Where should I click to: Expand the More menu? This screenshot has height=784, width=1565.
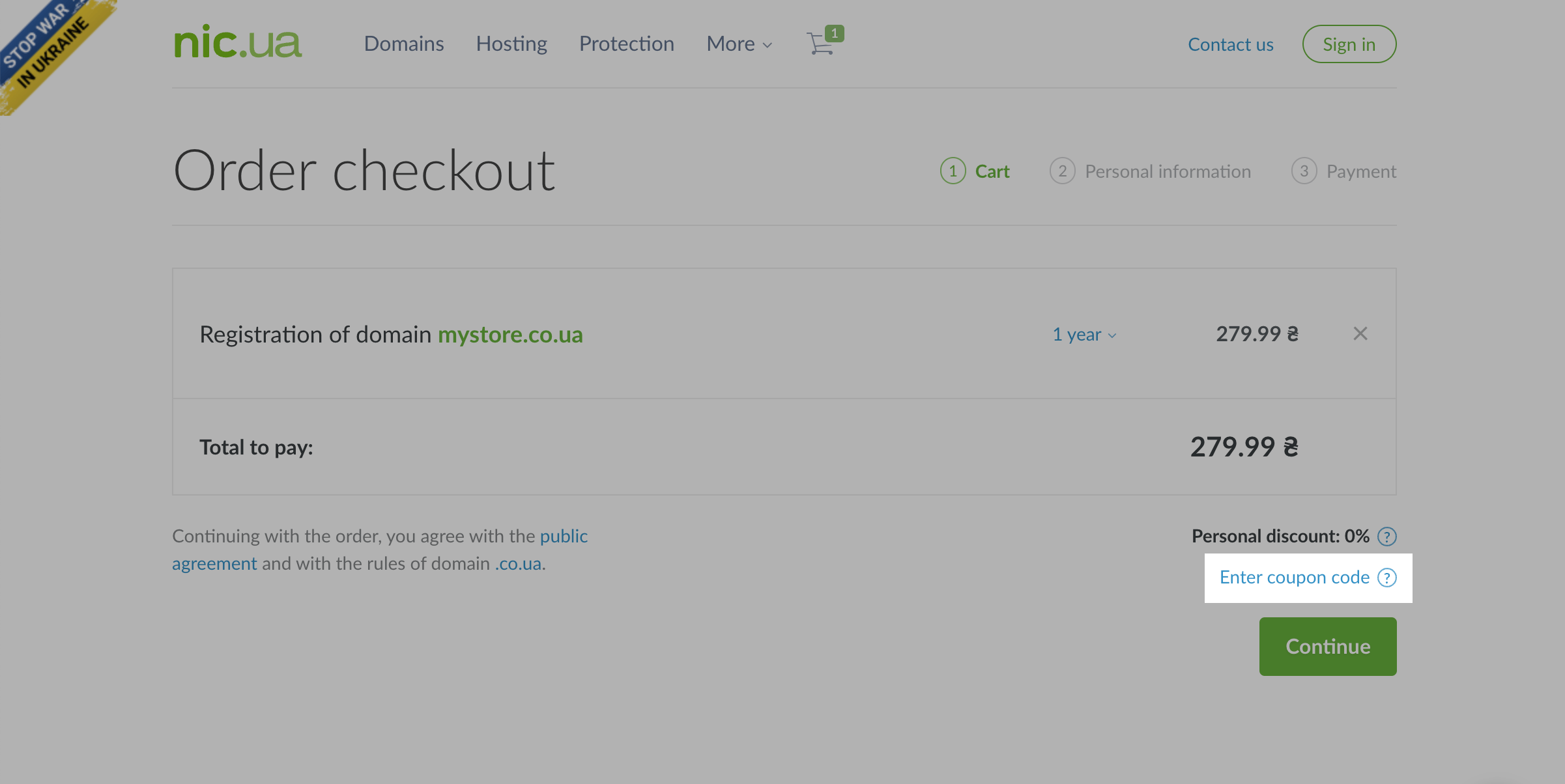click(739, 44)
